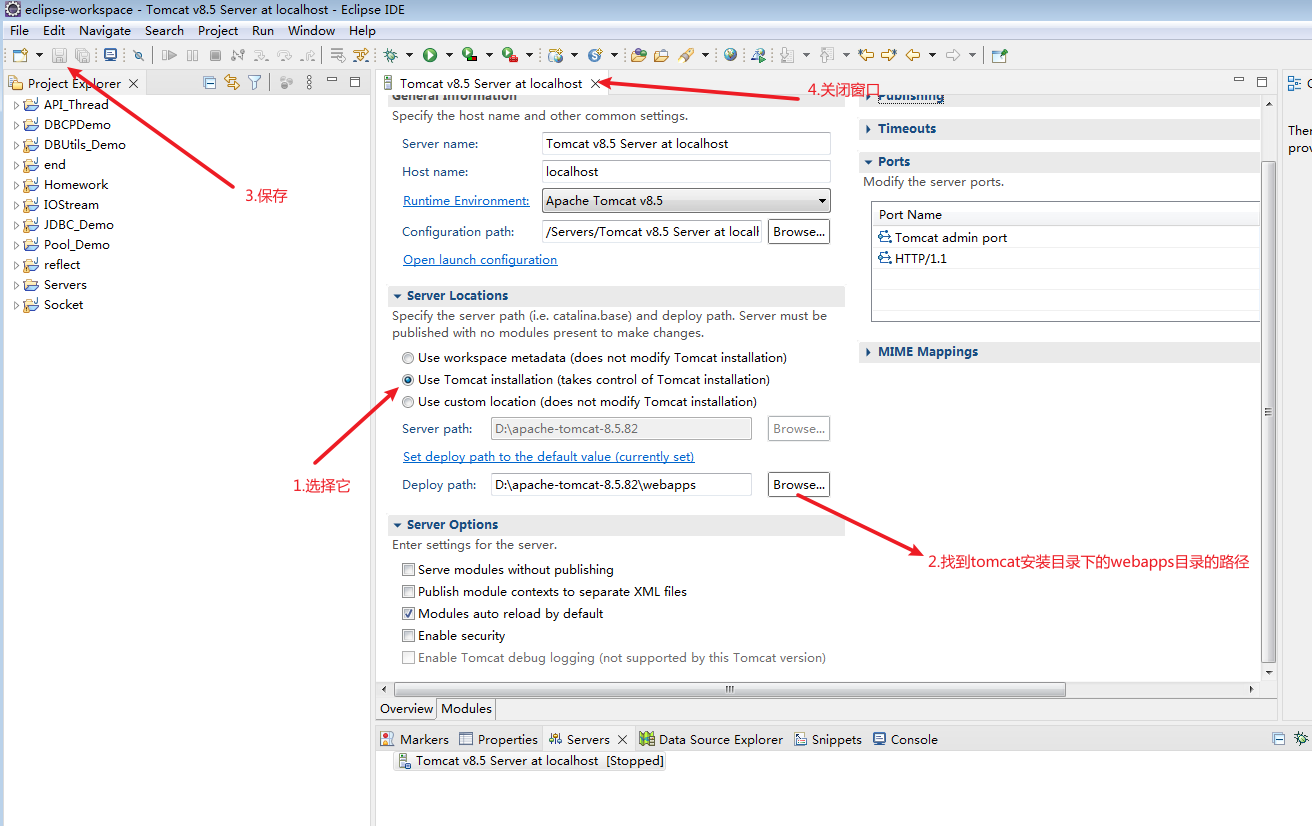Select Tomcat v8.5 Server in Servers view

coord(530,761)
